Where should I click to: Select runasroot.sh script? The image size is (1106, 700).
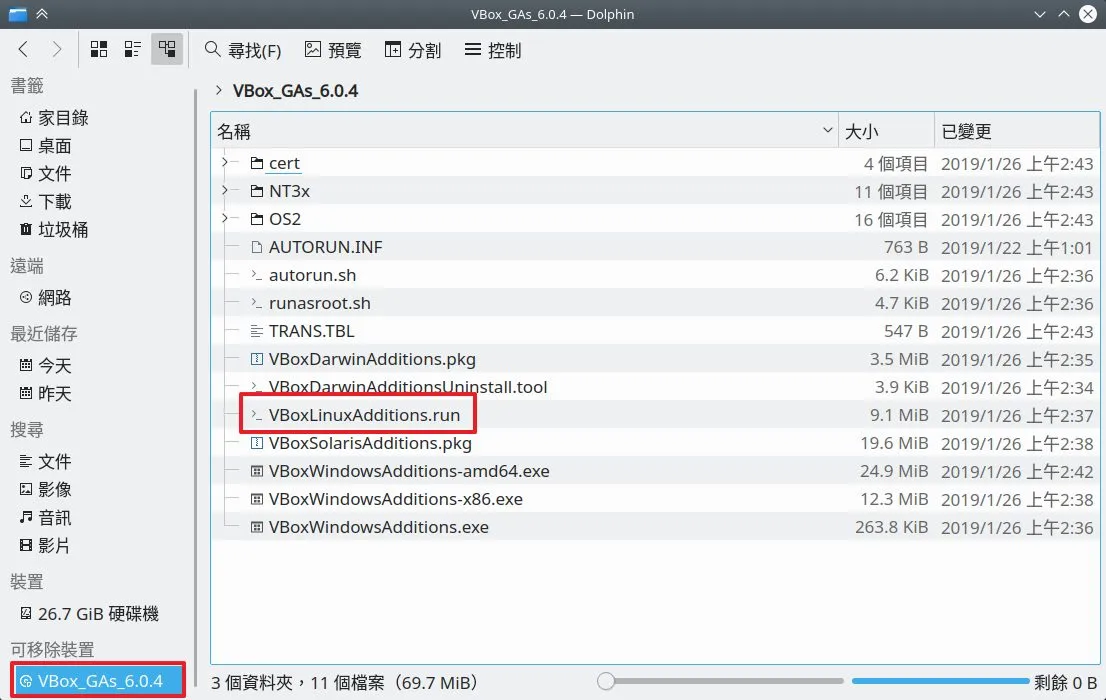pyautogui.click(x=320, y=303)
